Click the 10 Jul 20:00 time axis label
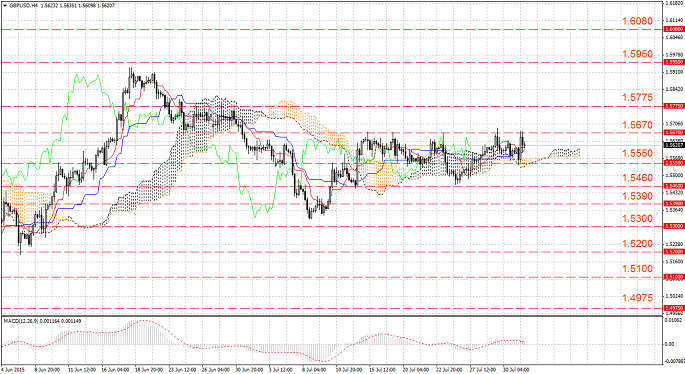685x374 pixels. click(x=349, y=370)
